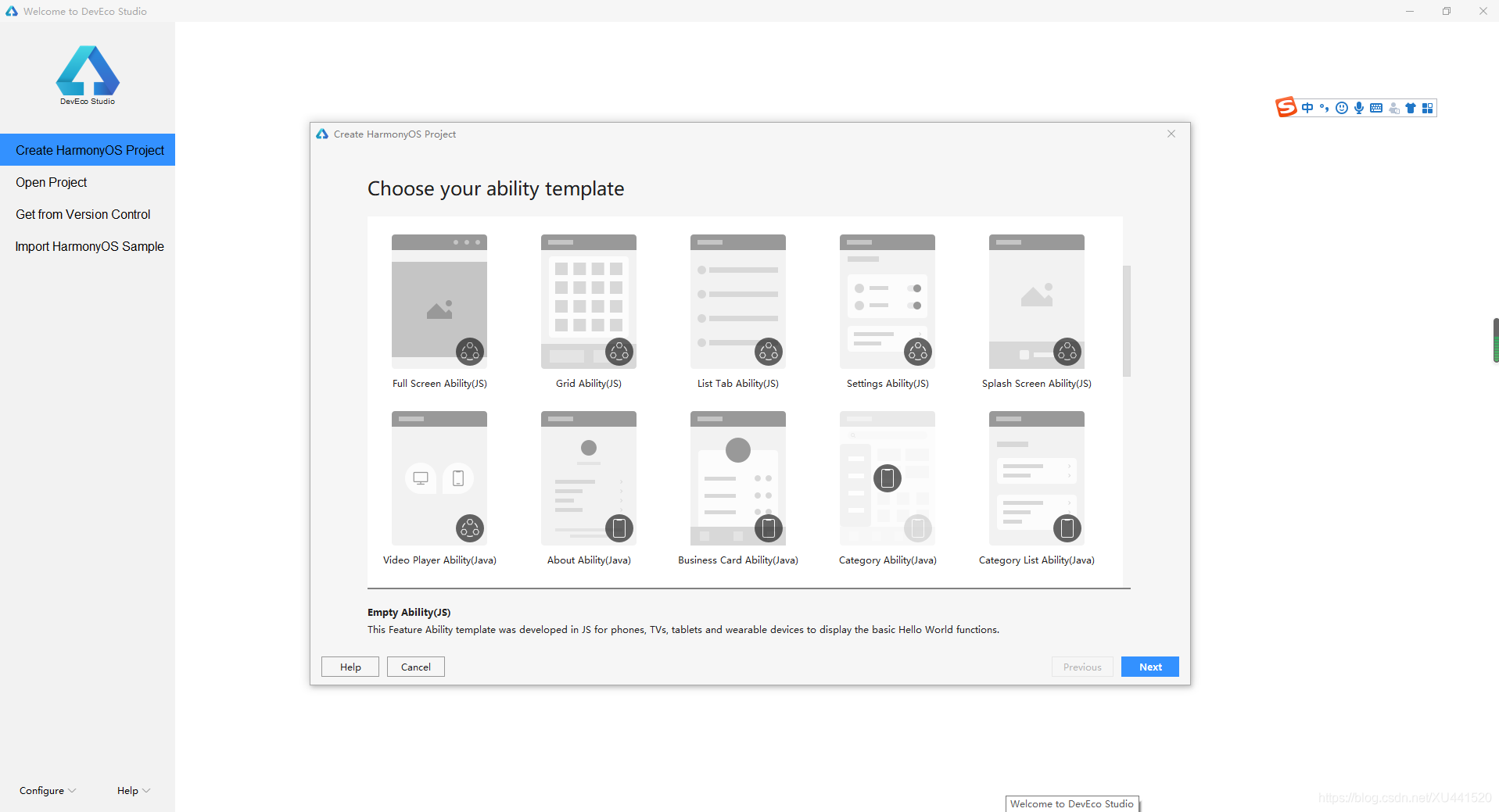This screenshot has width=1499, height=812.
Task: Choose Open Project in sidebar
Action: [x=88, y=182]
